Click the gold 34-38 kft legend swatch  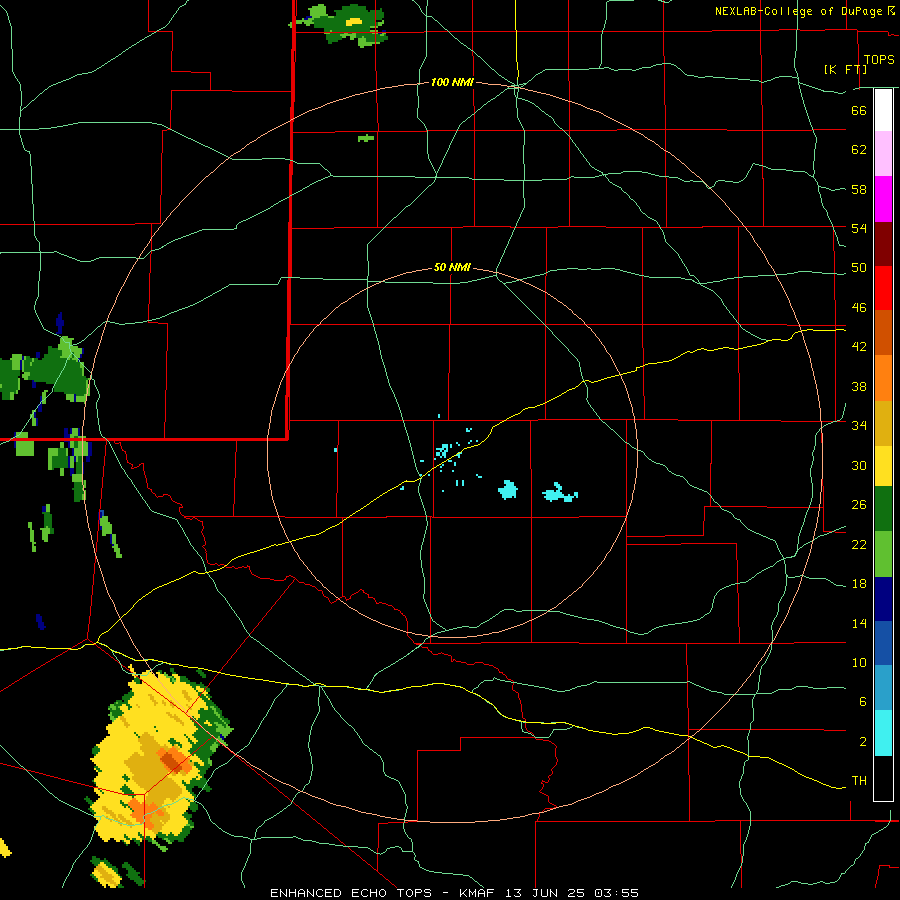pos(883,423)
